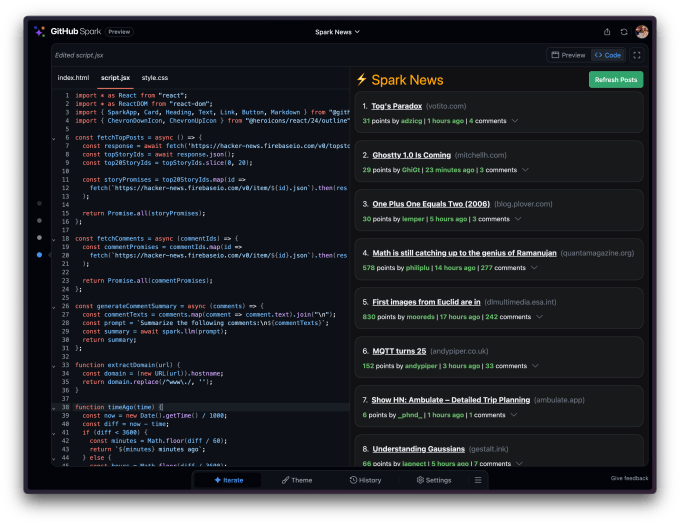Toggle fullscreen with the expand icon
This screenshot has height=525, width=680.
coord(637,55)
